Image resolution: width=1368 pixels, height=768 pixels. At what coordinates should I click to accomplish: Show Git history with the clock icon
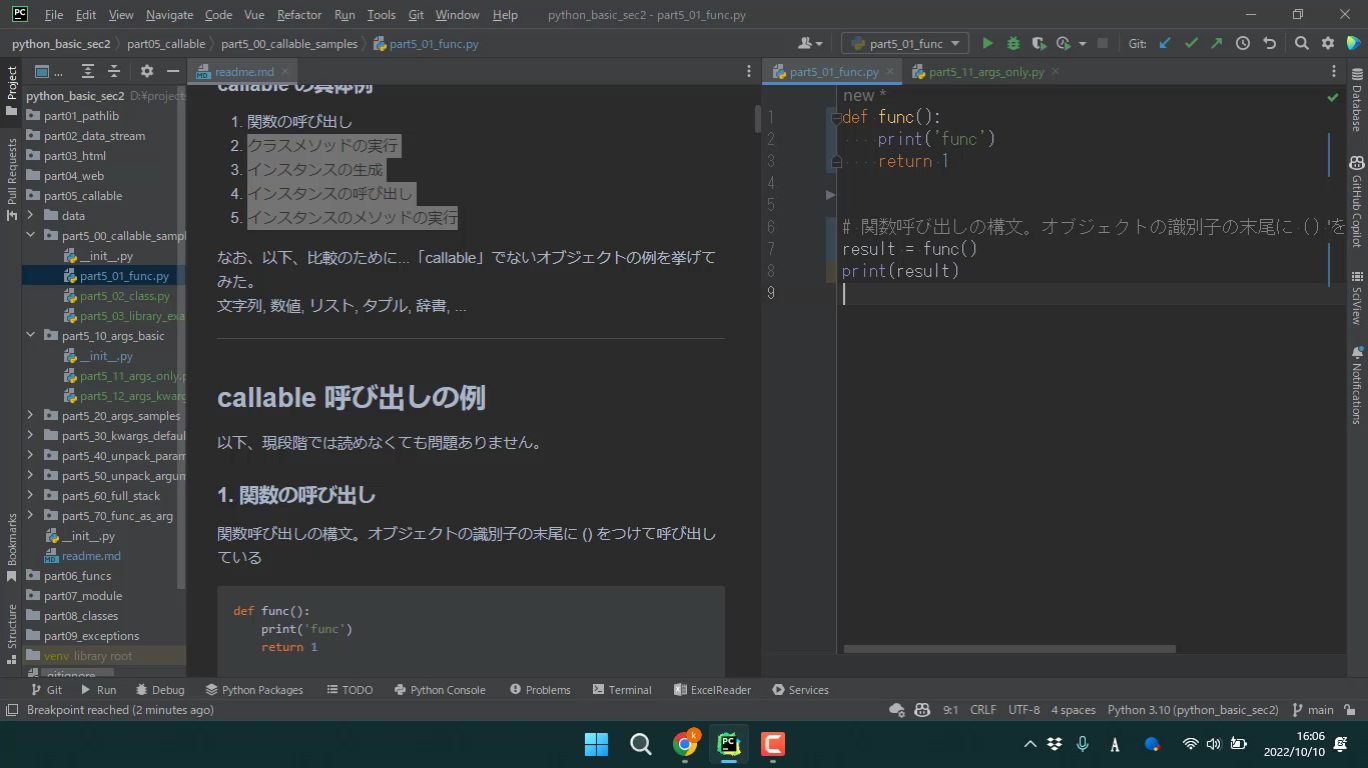(1242, 43)
